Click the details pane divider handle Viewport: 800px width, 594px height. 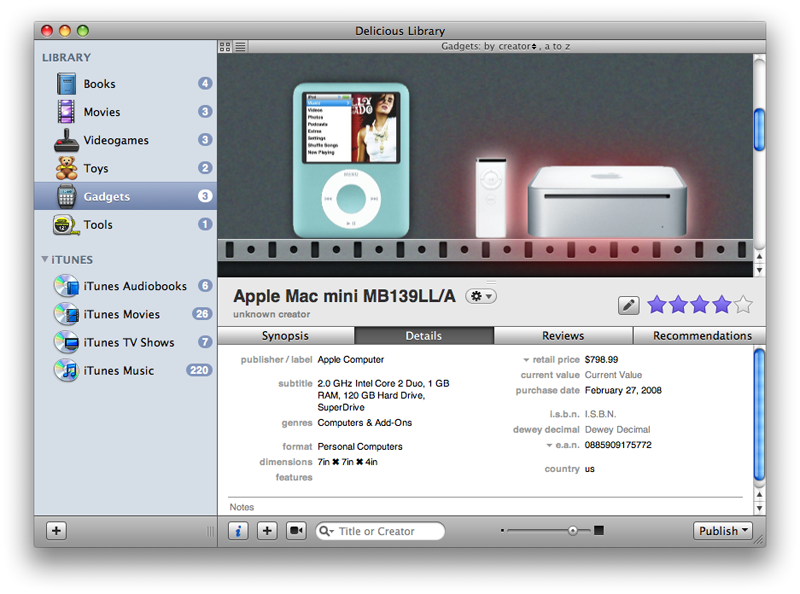(x=491, y=282)
